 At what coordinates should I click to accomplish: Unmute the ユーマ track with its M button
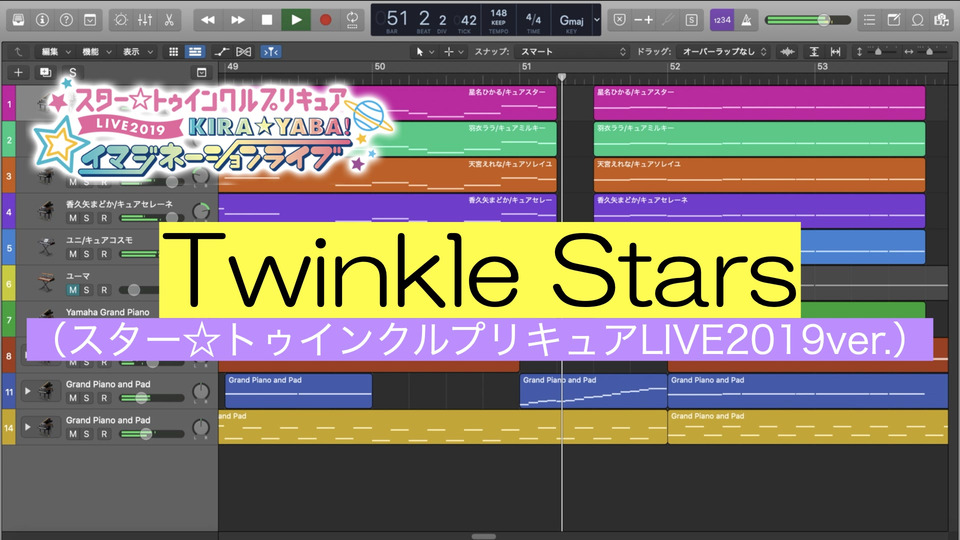coord(73,290)
